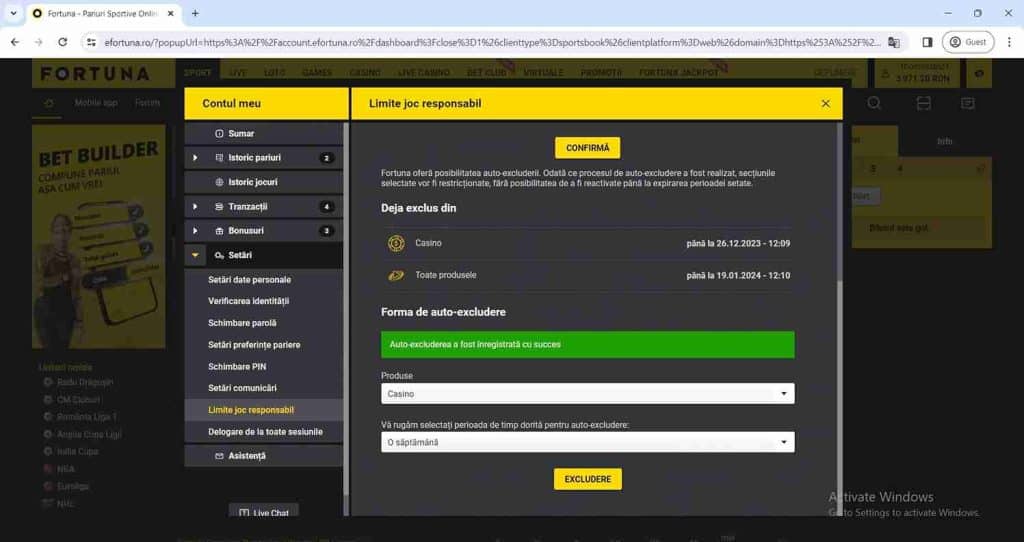Expand the Istoric pariuri arrow
The image size is (1024, 542).
pos(195,157)
